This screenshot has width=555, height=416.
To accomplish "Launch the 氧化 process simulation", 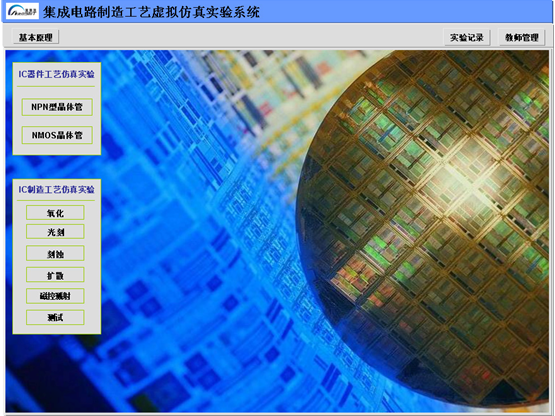I will [x=55, y=213].
